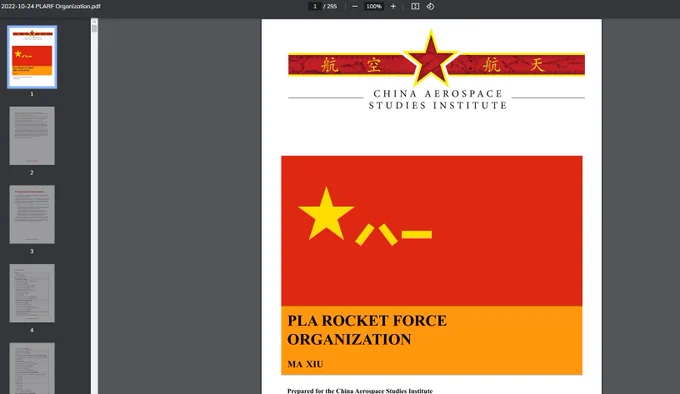Click 'CHINA AEROSPACE STUDIES INSTITUTE' text
Viewport: 680px width, 394px height.
pos(438,100)
